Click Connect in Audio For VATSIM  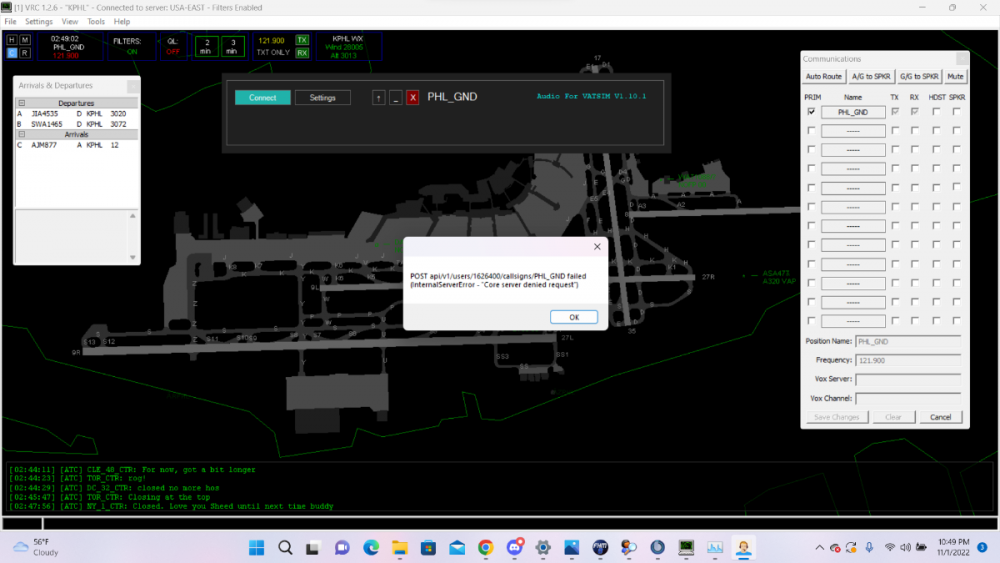click(x=263, y=98)
